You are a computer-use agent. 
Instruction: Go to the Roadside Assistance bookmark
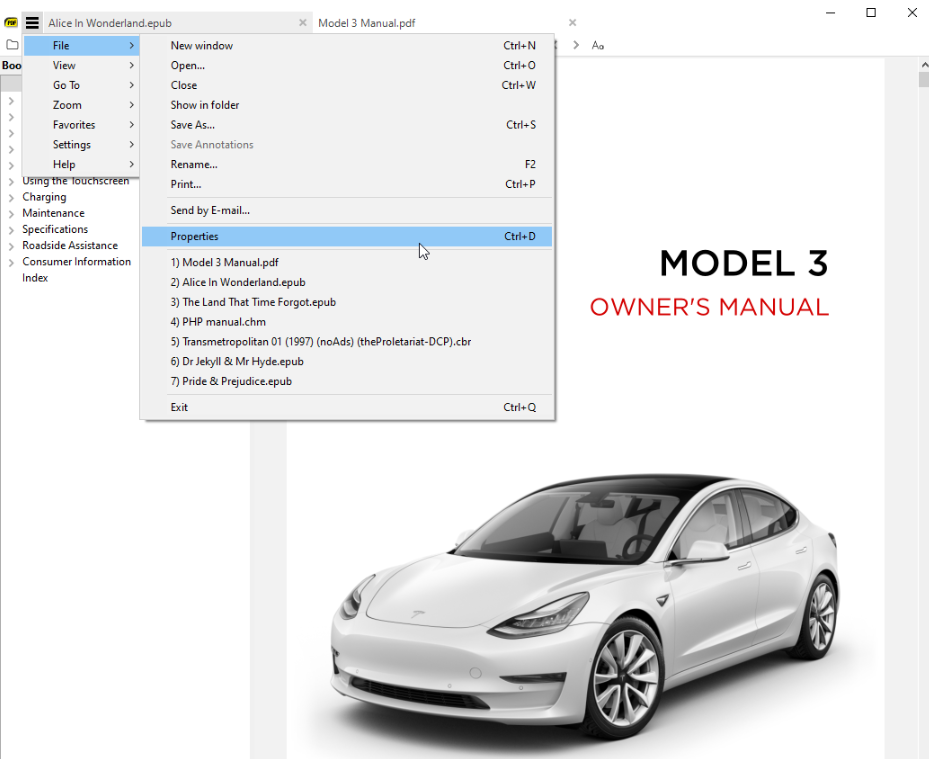point(70,245)
